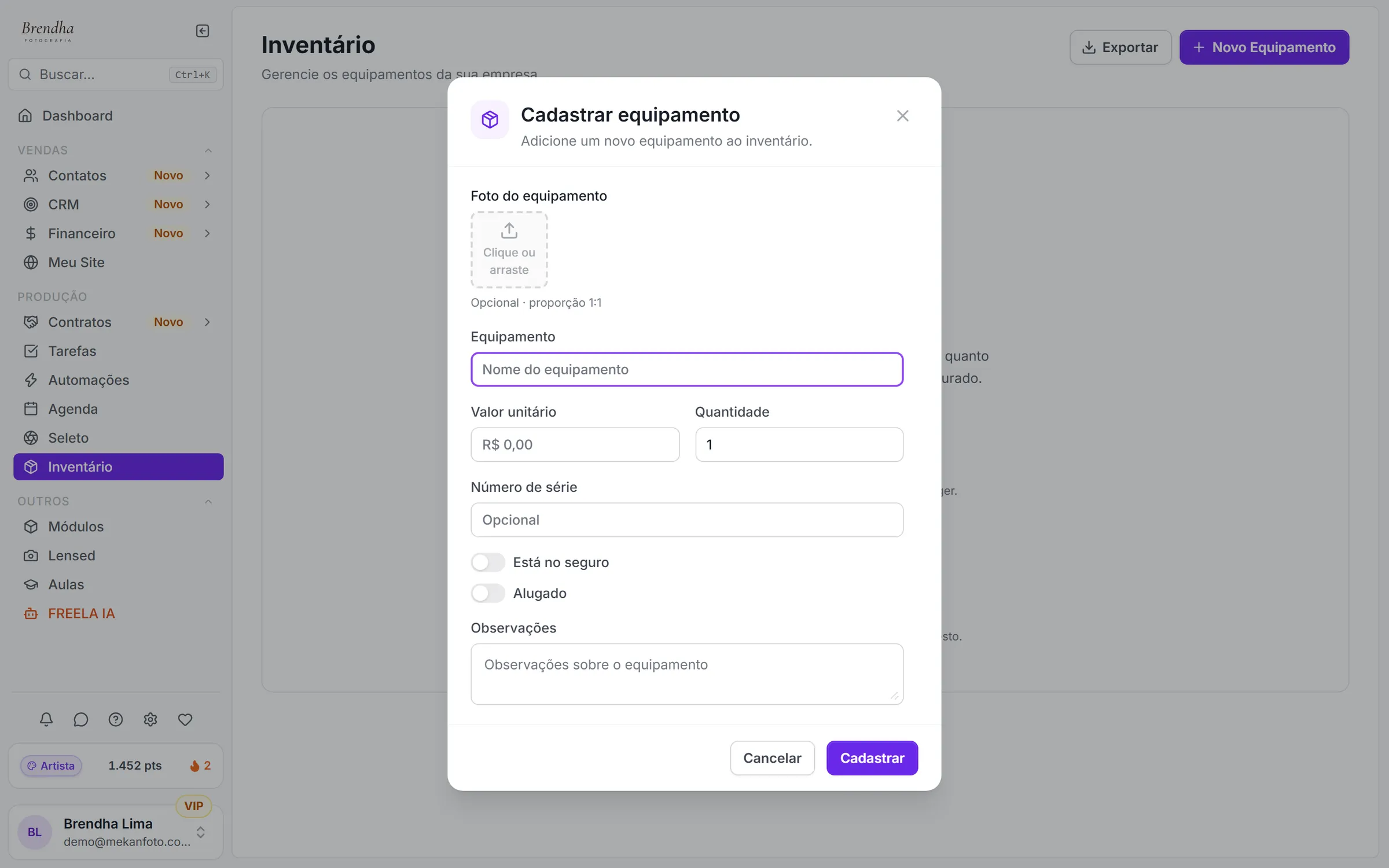The width and height of the screenshot is (1389, 868).
Task: Click the Cadastrar button
Action: tap(872, 758)
